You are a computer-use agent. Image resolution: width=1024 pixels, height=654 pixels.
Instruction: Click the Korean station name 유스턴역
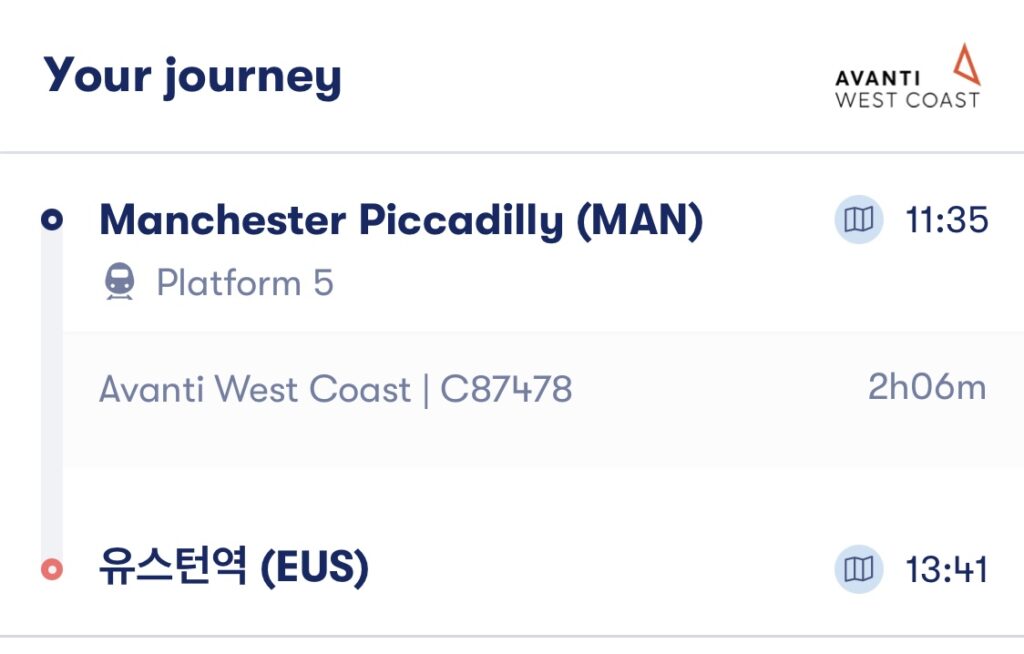(x=172, y=569)
